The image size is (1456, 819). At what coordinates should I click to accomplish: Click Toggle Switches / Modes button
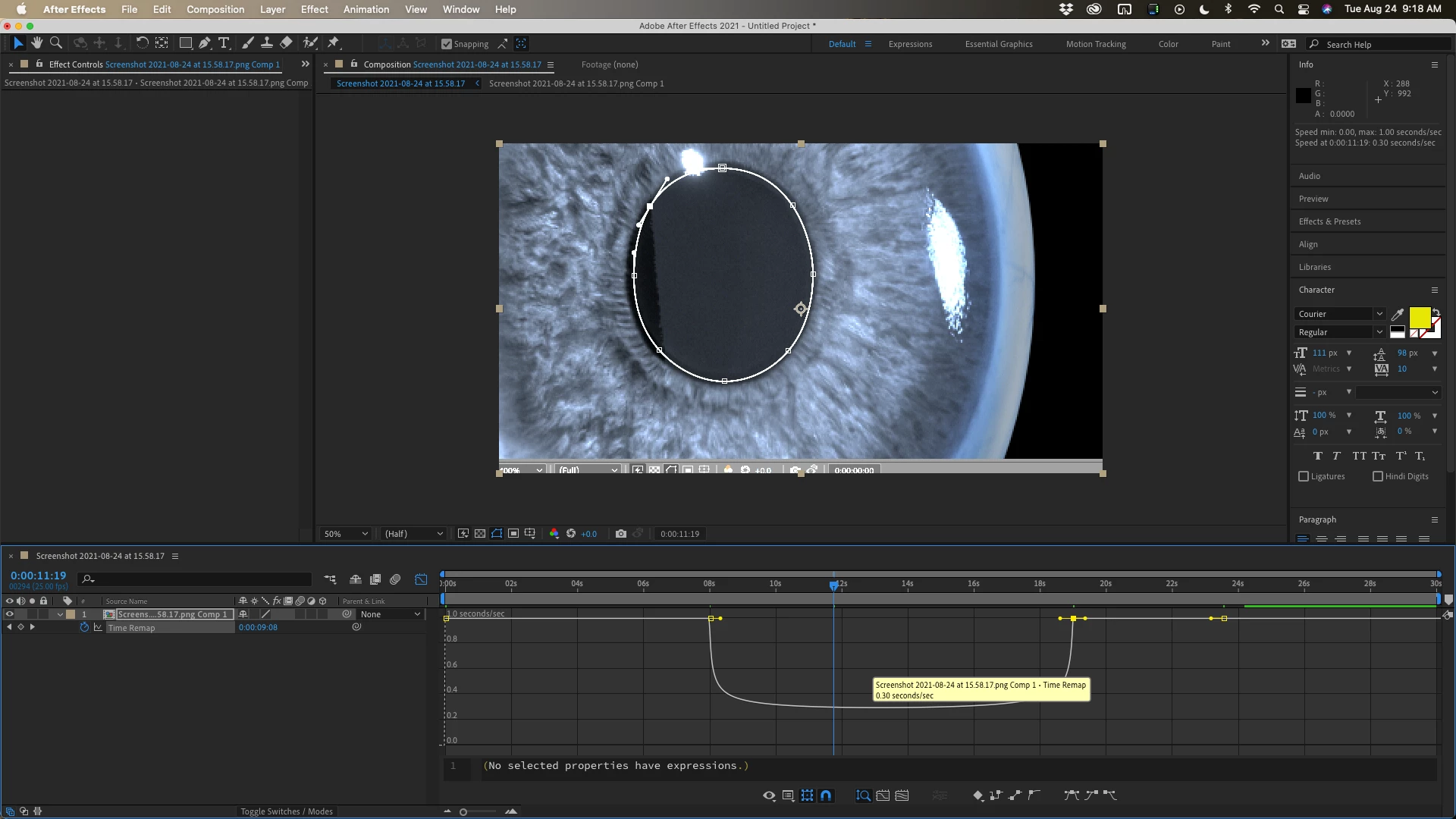[x=287, y=811]
